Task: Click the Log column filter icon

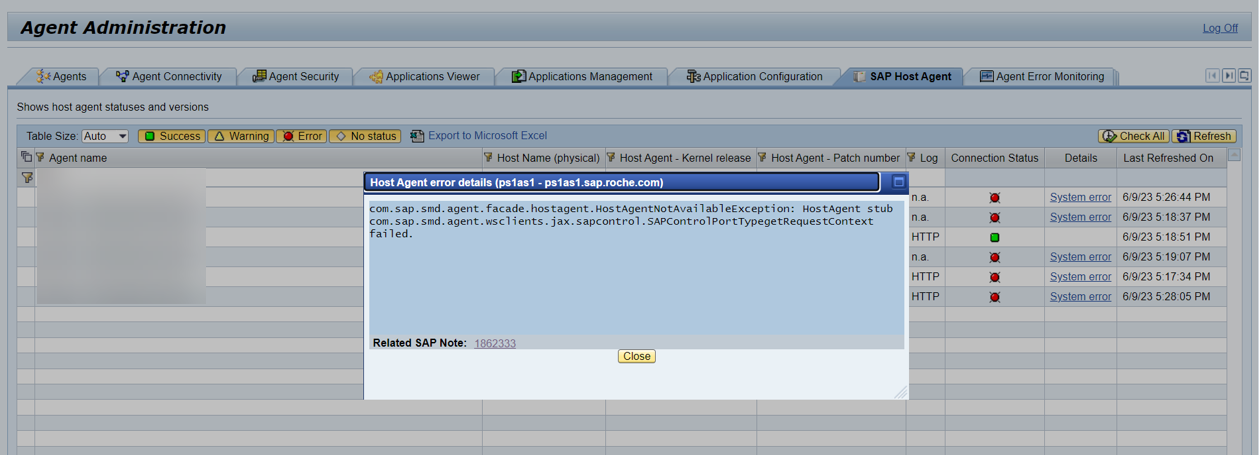Action: point(912,157)
